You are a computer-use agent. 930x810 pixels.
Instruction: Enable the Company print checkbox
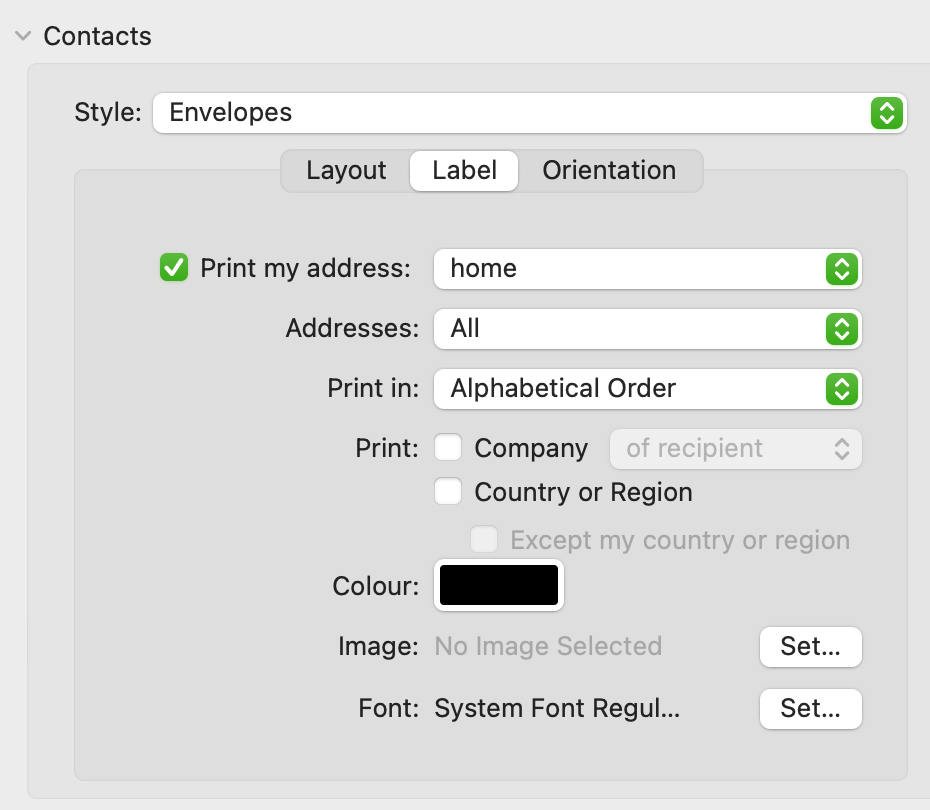[x=448, y=447]
